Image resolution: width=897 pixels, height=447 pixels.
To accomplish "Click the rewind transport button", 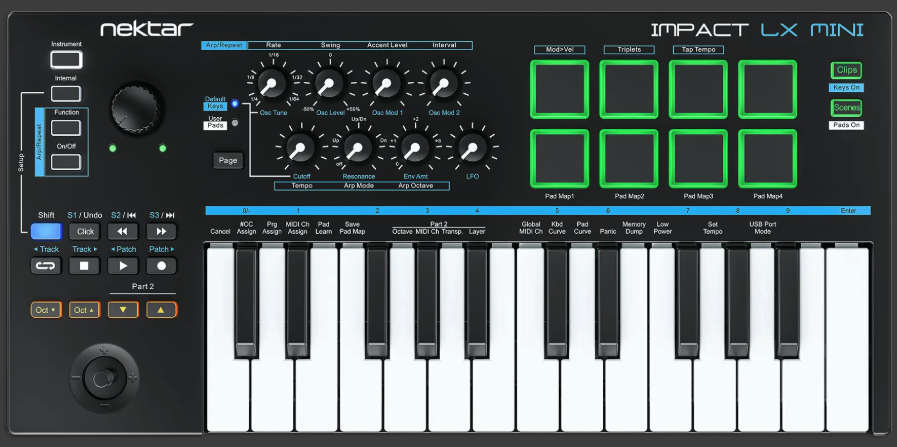I will (123, 231).
